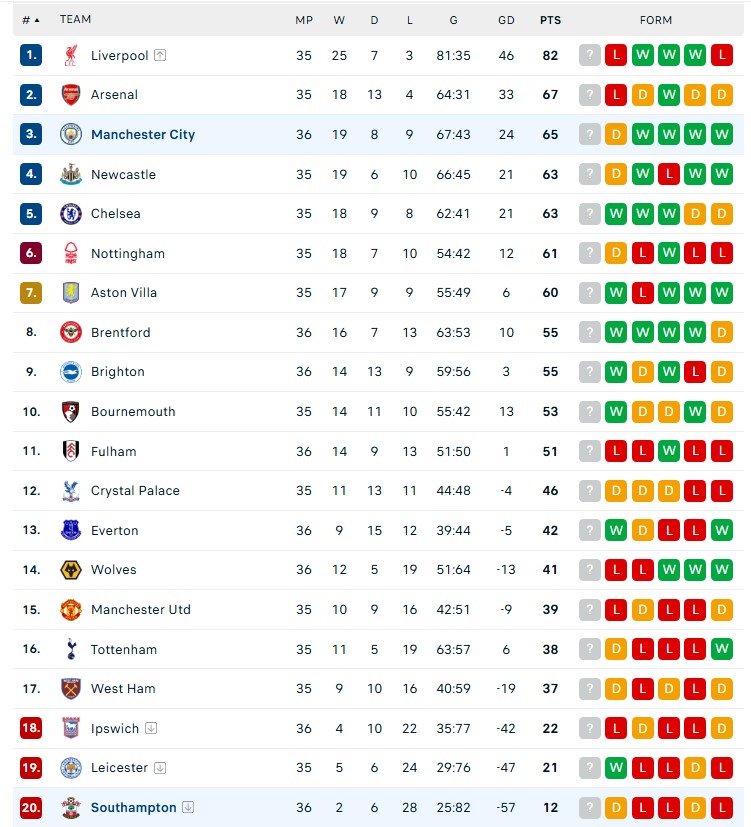Open the Manchester City crest icon
751x827 pixels.
tap(71, 134)
